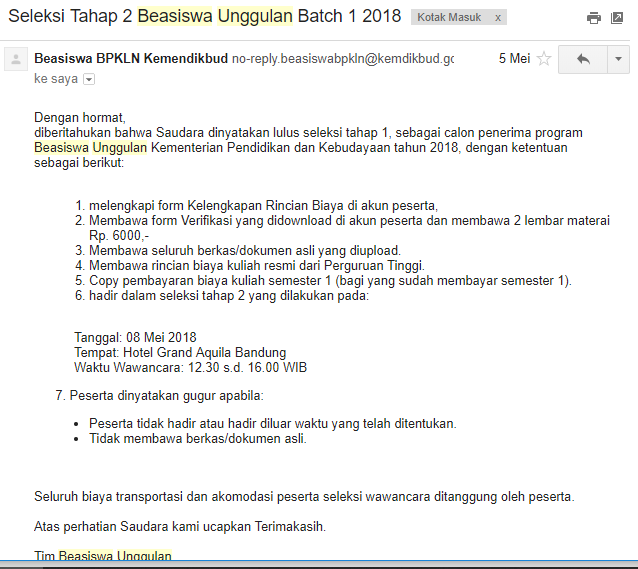Open email in new window icon
Image resolution: width=638 pixels, height=569 pixels.
coord(617,18)
